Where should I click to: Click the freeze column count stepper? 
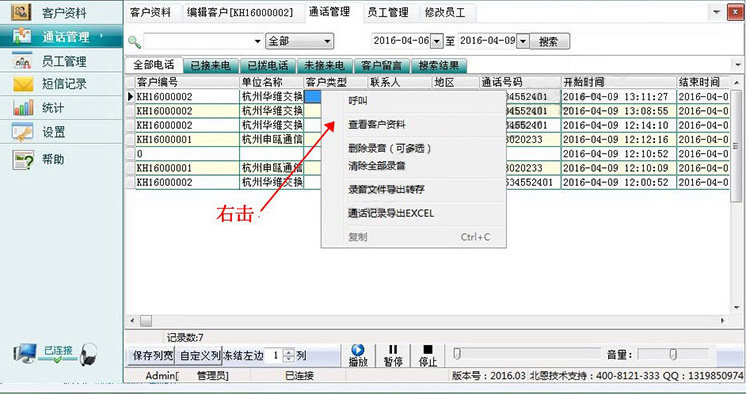point(288,355)
